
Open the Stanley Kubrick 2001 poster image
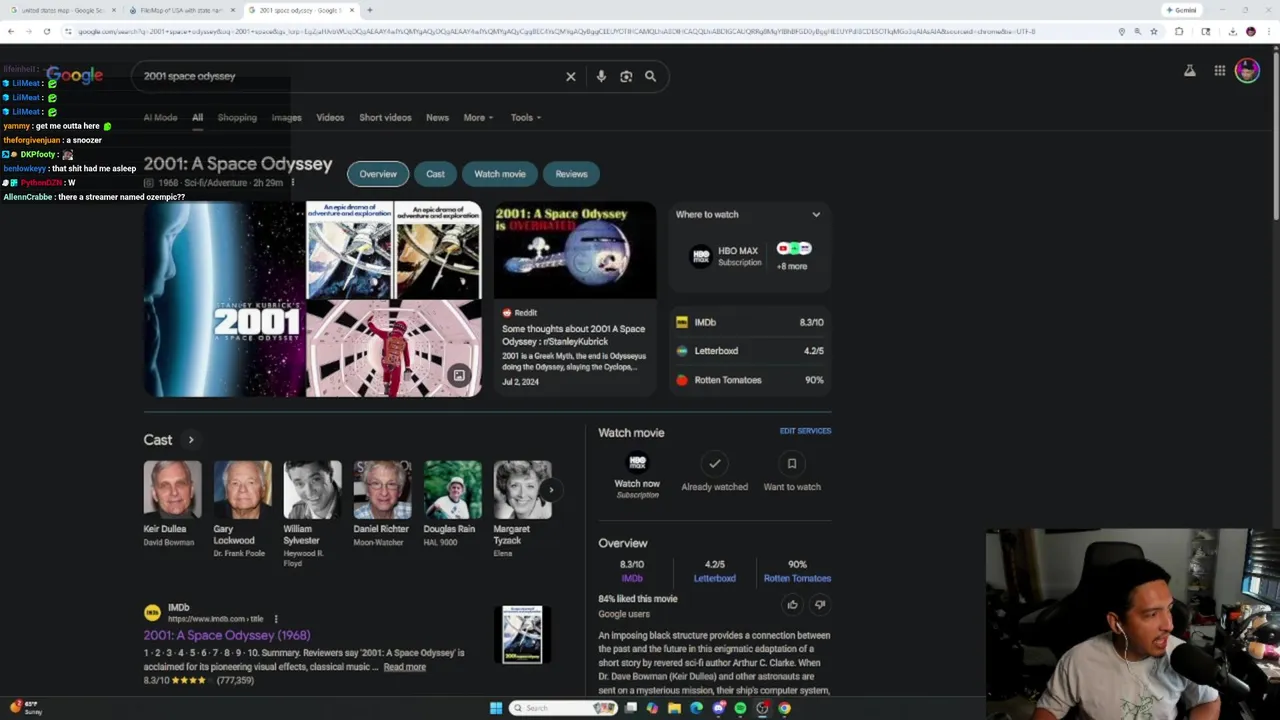click(x=223, y=299)
